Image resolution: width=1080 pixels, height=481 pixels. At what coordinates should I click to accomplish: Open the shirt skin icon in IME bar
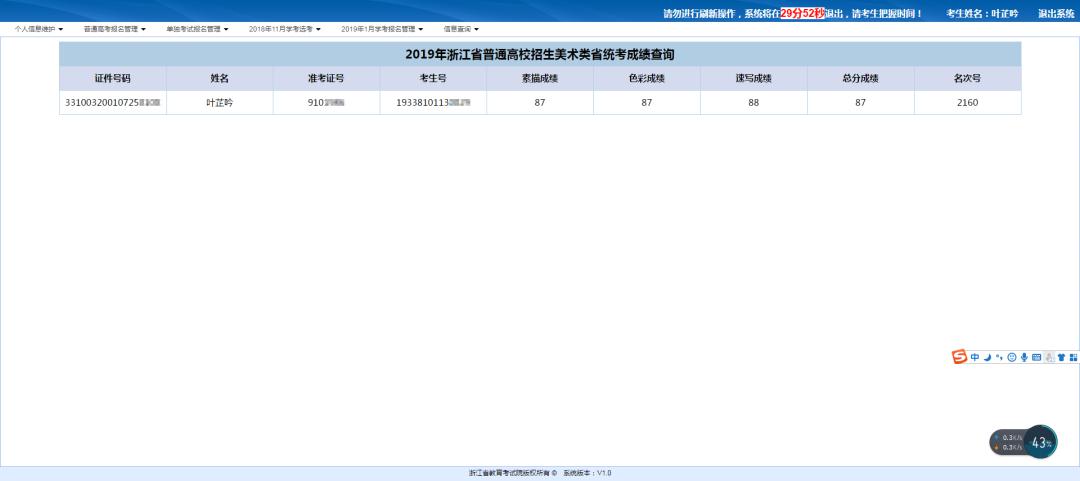point(1061,357)
